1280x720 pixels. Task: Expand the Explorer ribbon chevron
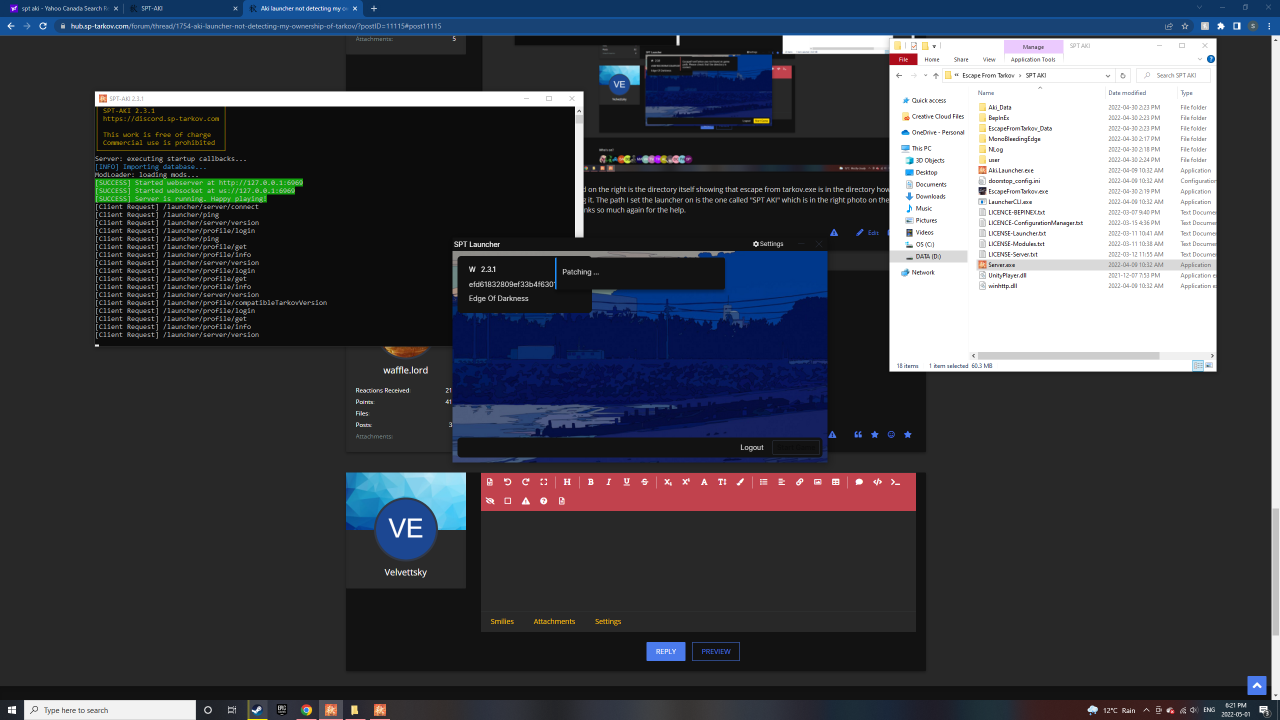[x=1200, y=59]
